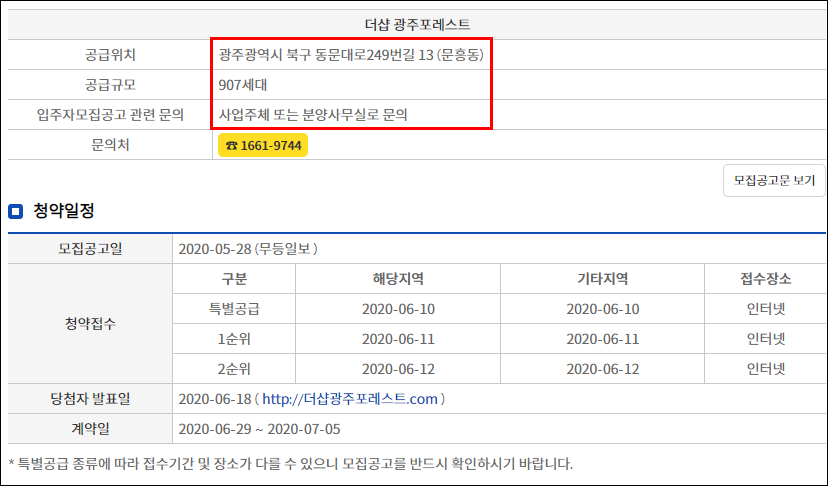Select 2020-06-11 under 기타지역 column

[603, 339]
